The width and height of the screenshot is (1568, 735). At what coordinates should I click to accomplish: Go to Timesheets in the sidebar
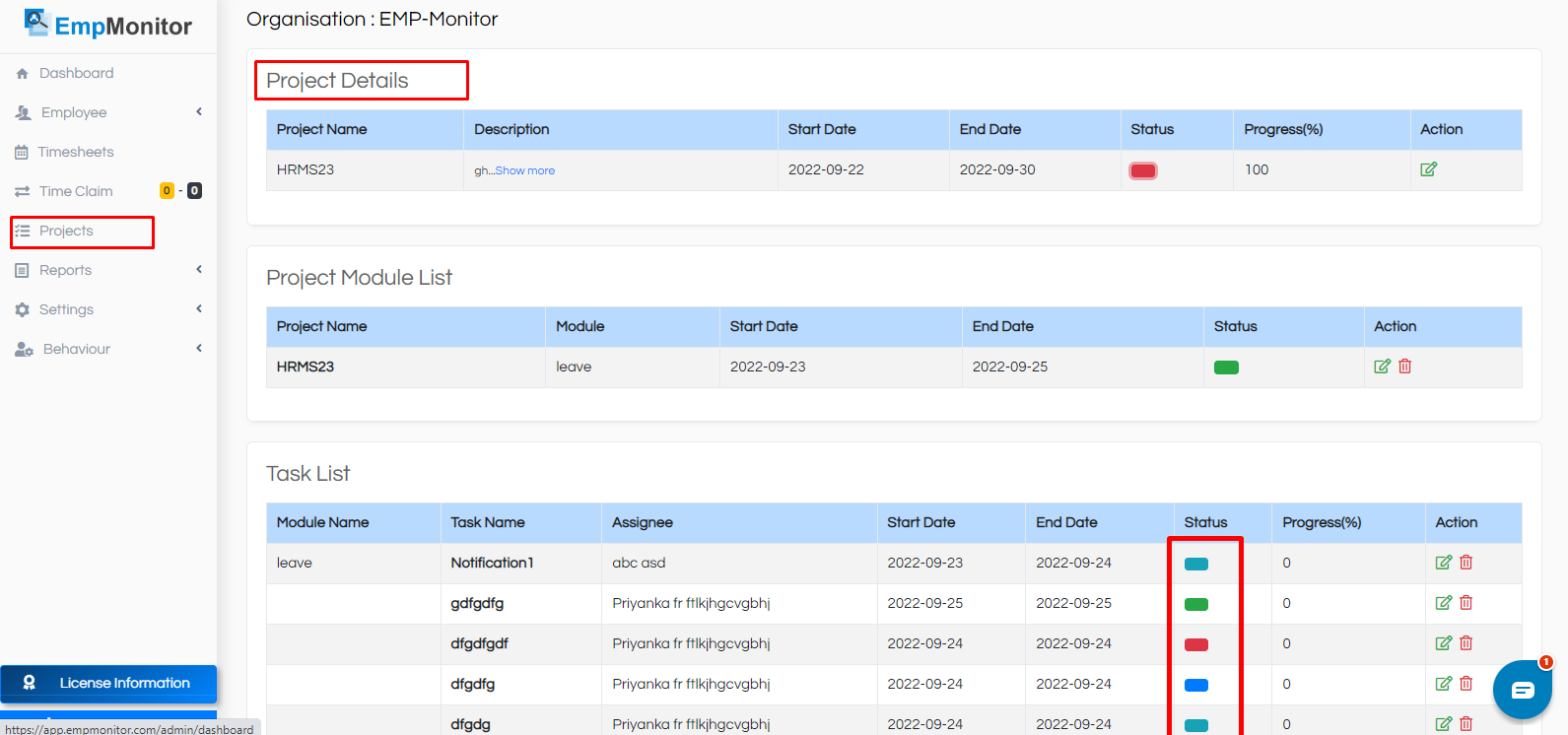pyautogui.click(x=76, y=152)
